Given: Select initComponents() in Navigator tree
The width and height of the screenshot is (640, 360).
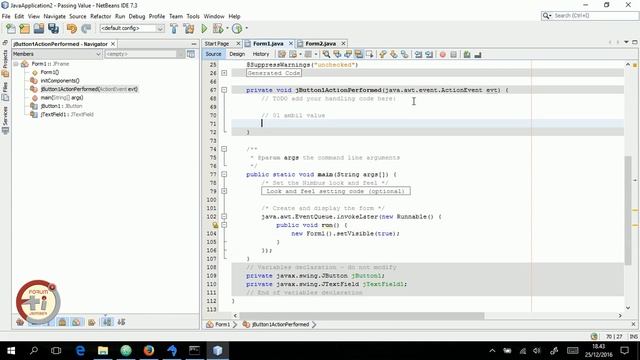Looking at the screenshot, I should click(x=60, y=80).
